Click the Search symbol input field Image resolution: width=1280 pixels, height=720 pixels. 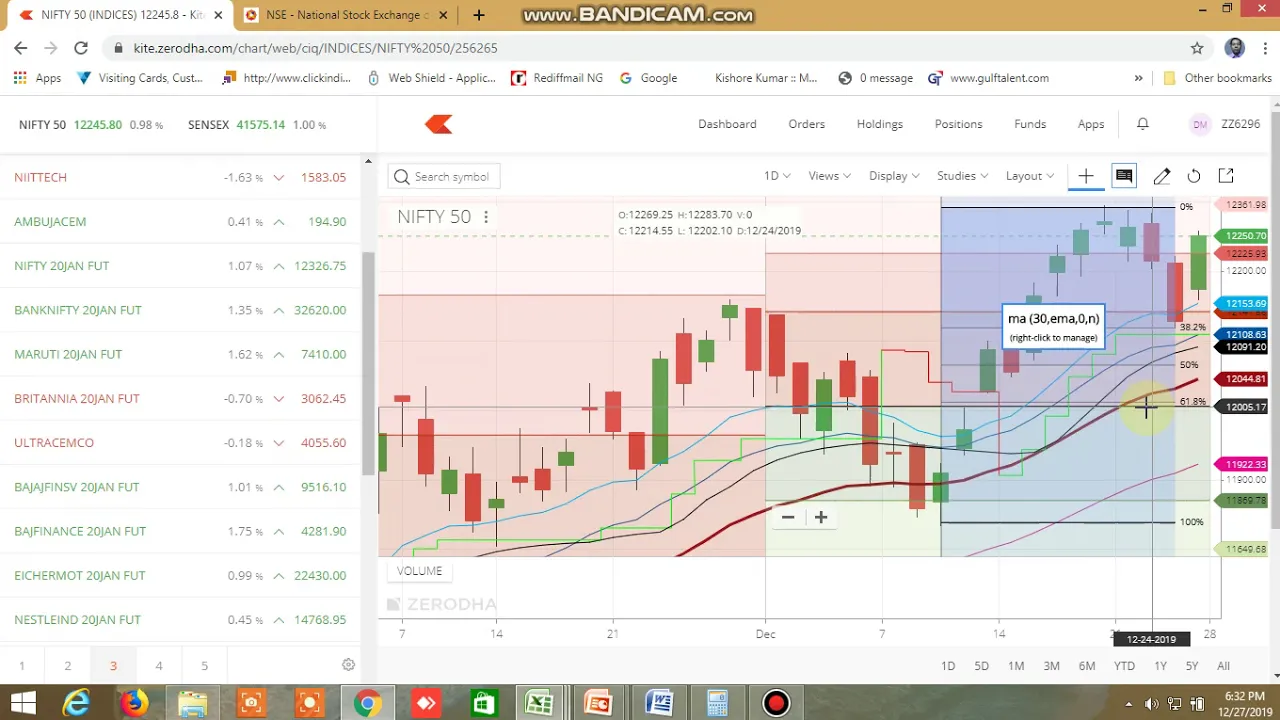coord(444,177)
